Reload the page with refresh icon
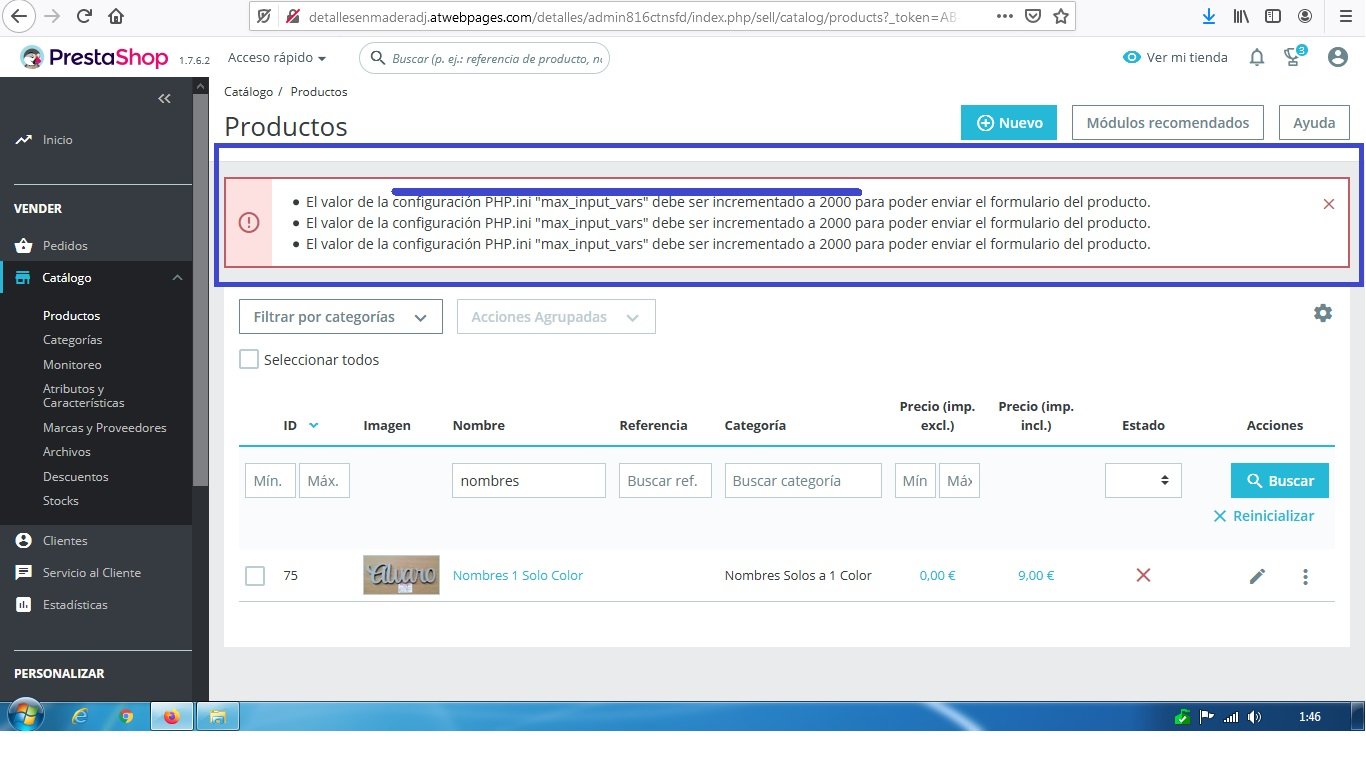This screenshot has height=768, width=1366. coord(84,16)
